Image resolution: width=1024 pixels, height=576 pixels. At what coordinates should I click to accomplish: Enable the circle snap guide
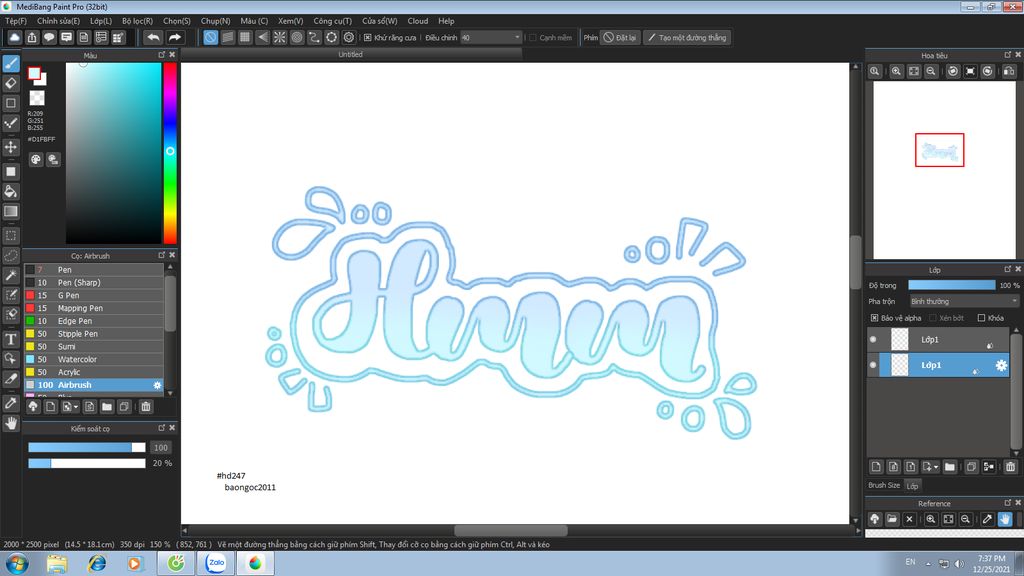pyautogui.click(x=296, y=37)
